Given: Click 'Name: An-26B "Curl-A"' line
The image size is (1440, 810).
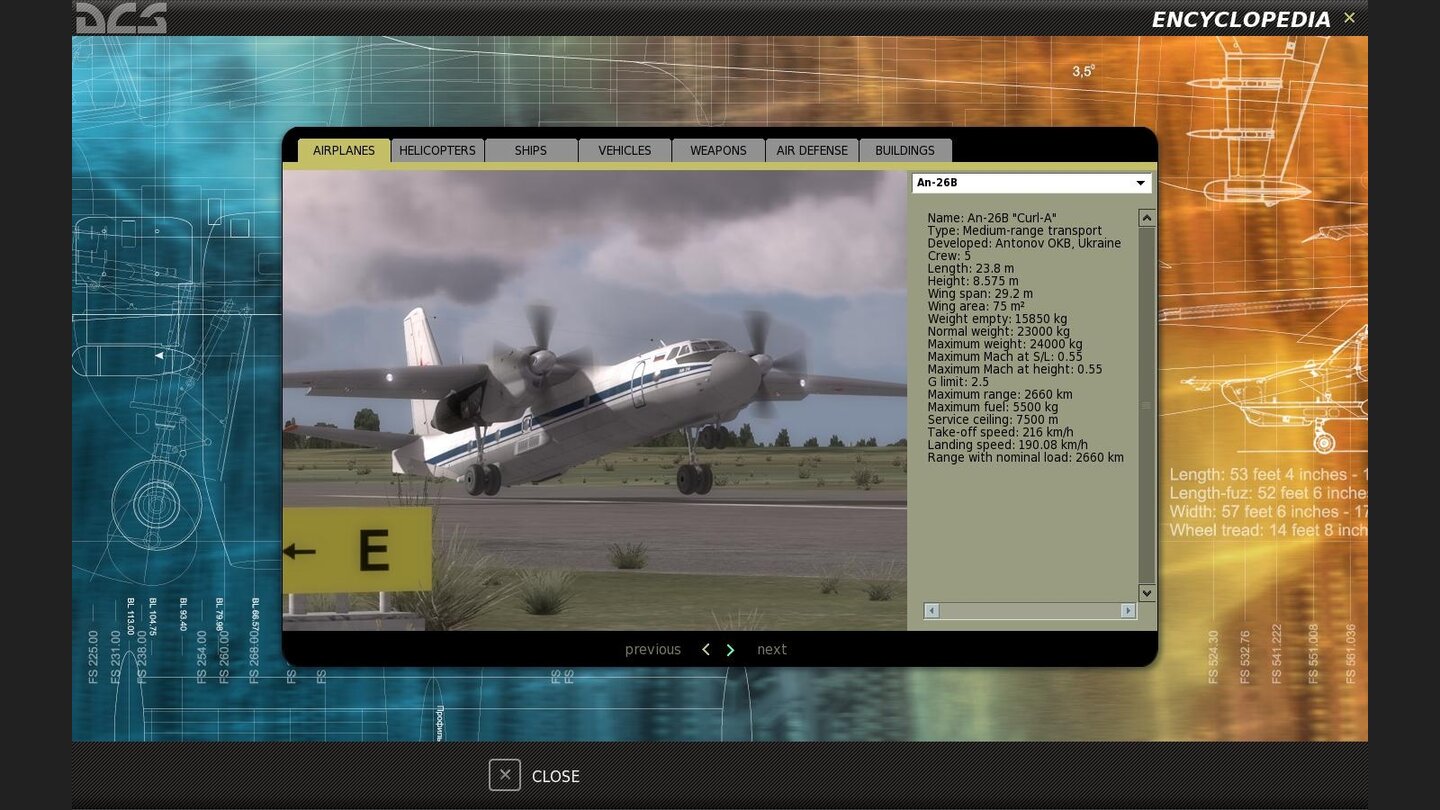Looking at the screenshot, I should (991, 218).
